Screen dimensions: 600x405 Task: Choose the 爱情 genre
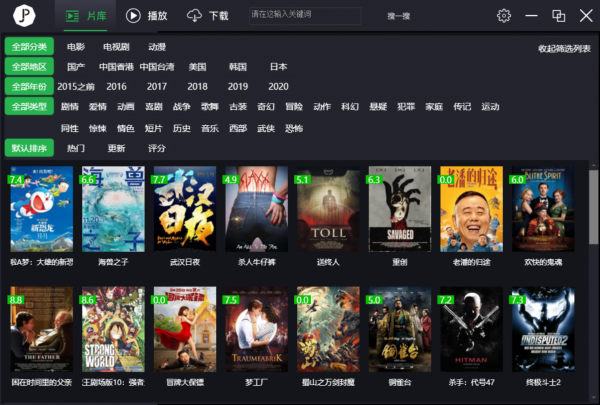click(x=98, y=106)
